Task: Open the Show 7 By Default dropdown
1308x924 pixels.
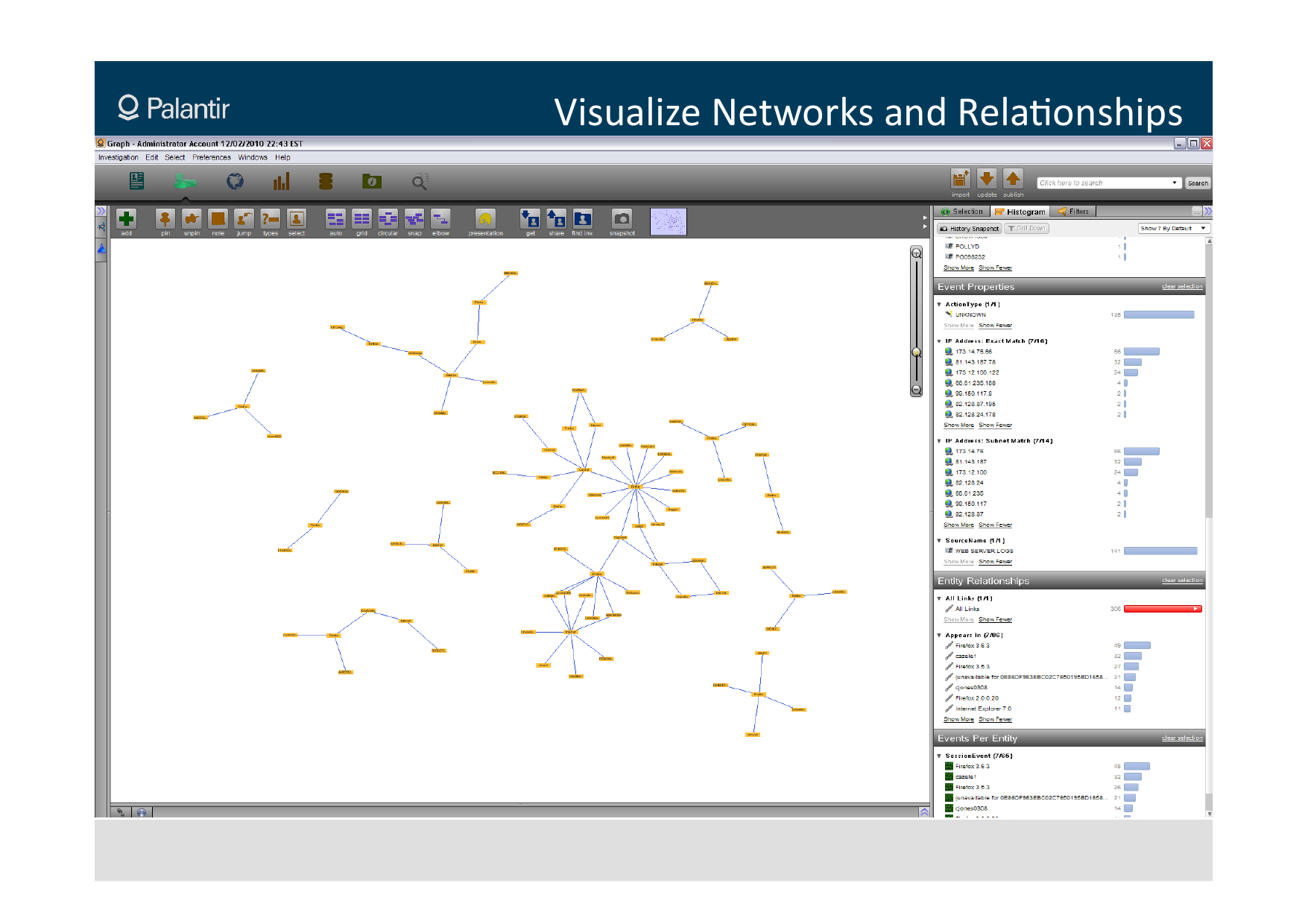Action: pyautogui.click(x=1173, y=229)
